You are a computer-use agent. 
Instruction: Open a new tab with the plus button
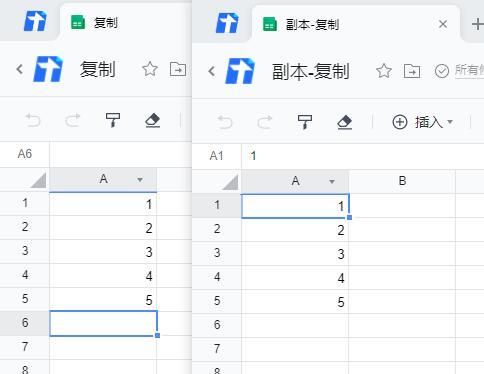[x=477, y=24]
